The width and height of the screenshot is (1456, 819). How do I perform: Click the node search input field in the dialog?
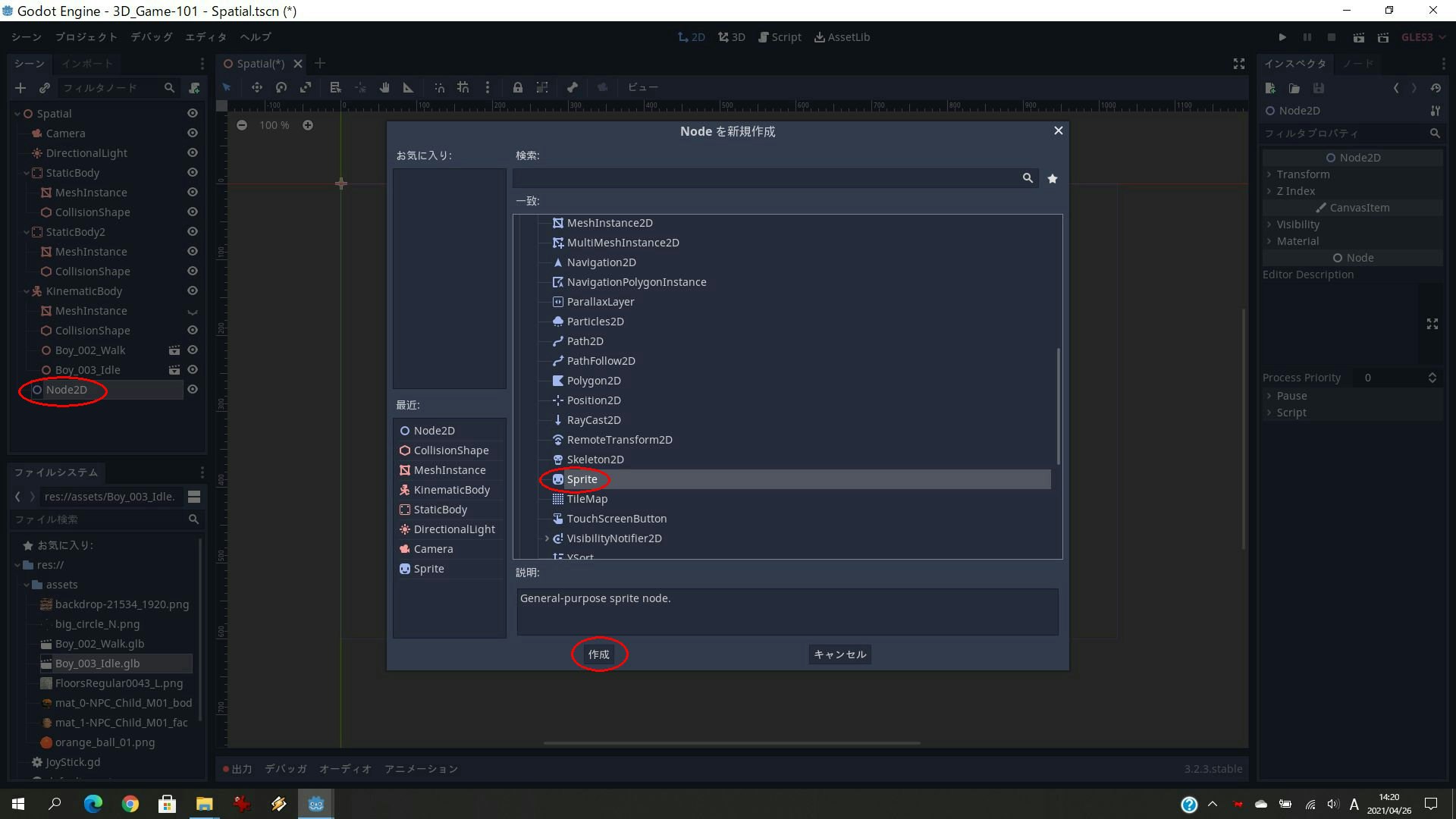[x=766, y=178]
